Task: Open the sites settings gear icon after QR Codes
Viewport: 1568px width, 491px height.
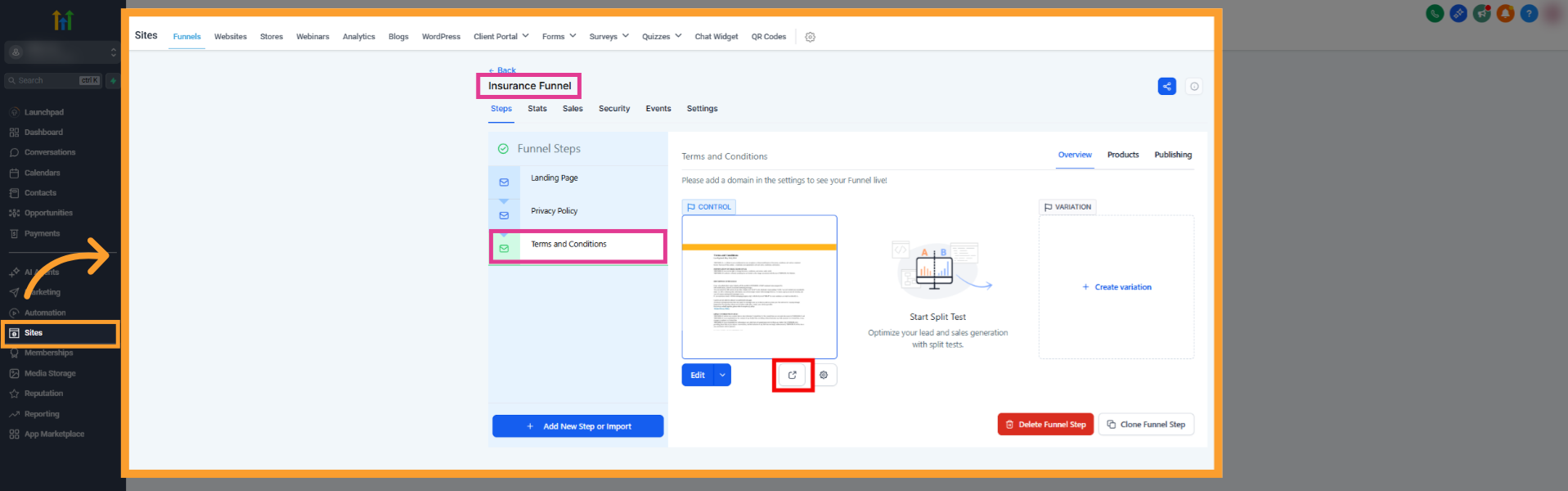Action: [x=810, y=37]
